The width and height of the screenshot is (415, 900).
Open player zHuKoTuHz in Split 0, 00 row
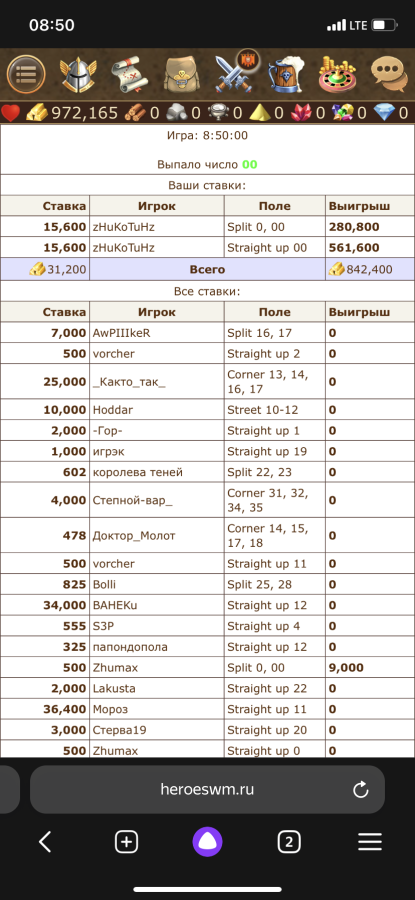(x=123, y=227)
